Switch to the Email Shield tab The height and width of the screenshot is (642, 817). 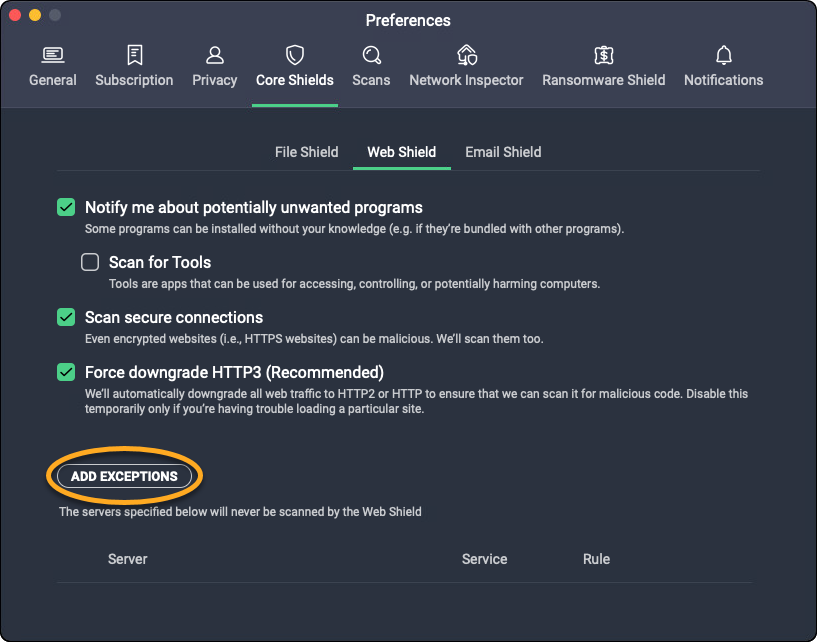click(x=503, y=152)
